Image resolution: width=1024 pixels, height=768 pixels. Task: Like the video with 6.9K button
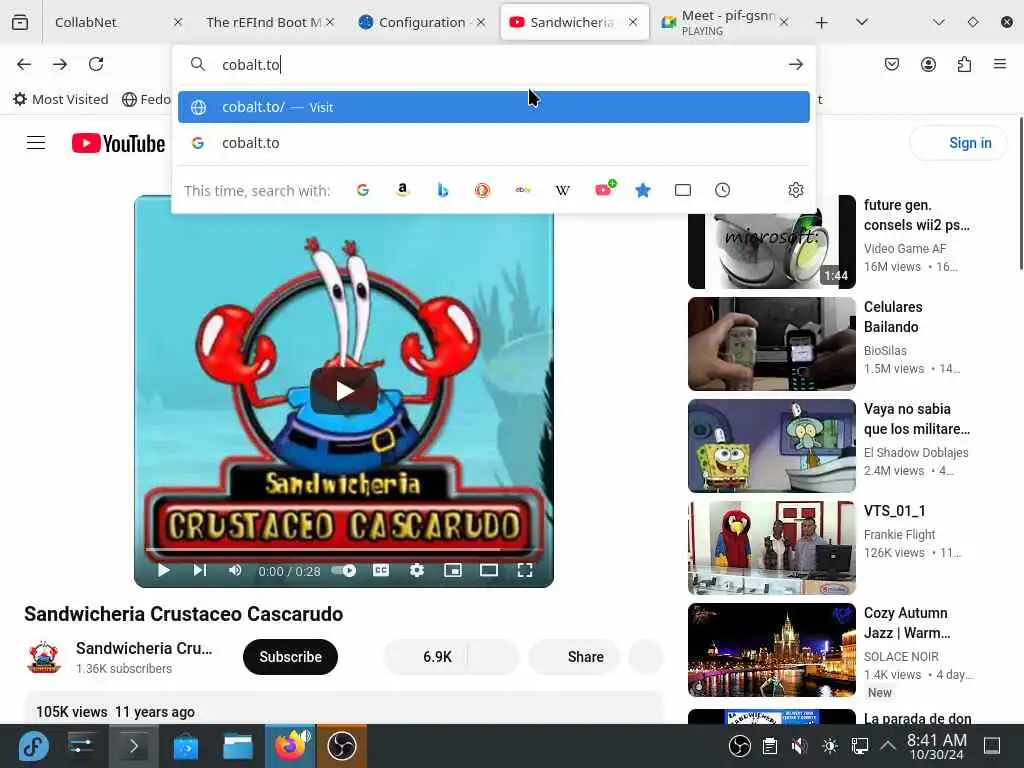[425, 657]
